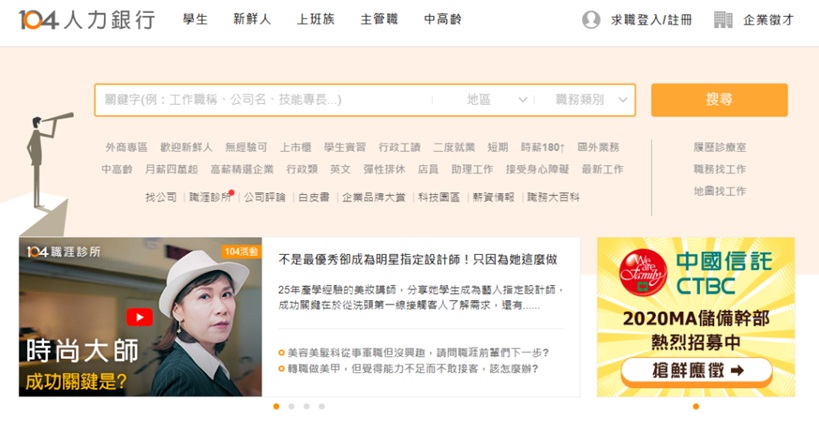Screen dimensions: 819x433
Task: Click the telescope man illustration
Action: tap(47, 159)
